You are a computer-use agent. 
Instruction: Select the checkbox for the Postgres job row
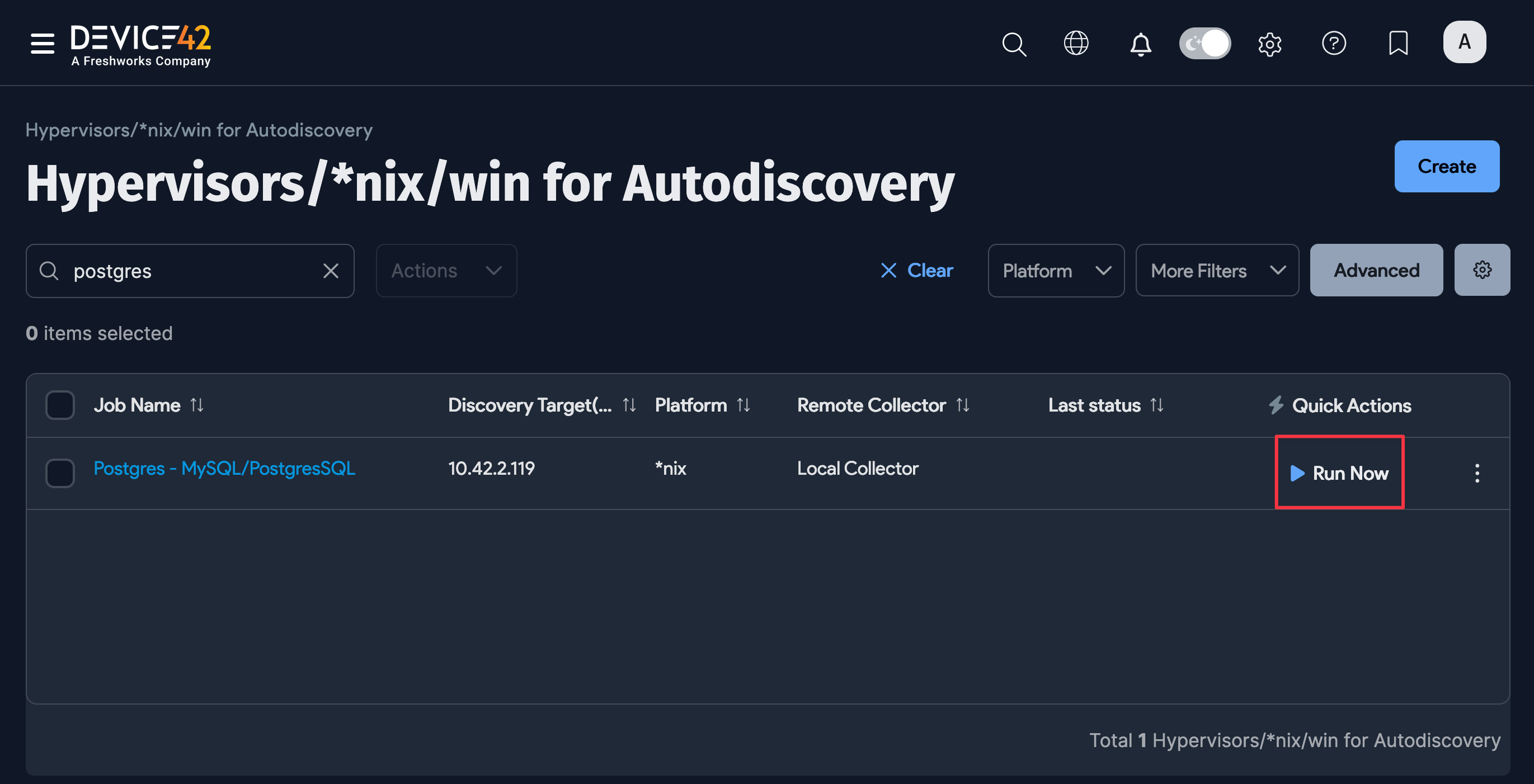click(59, 473)
